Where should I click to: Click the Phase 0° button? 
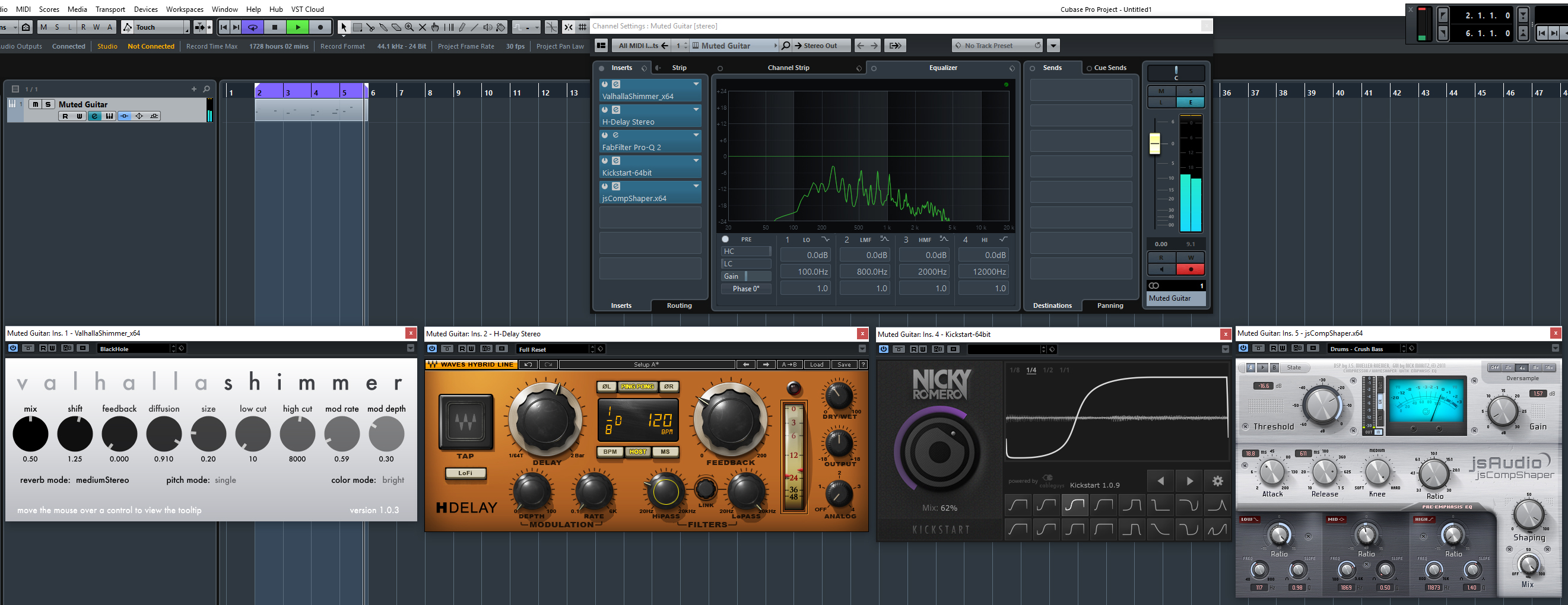745,289
